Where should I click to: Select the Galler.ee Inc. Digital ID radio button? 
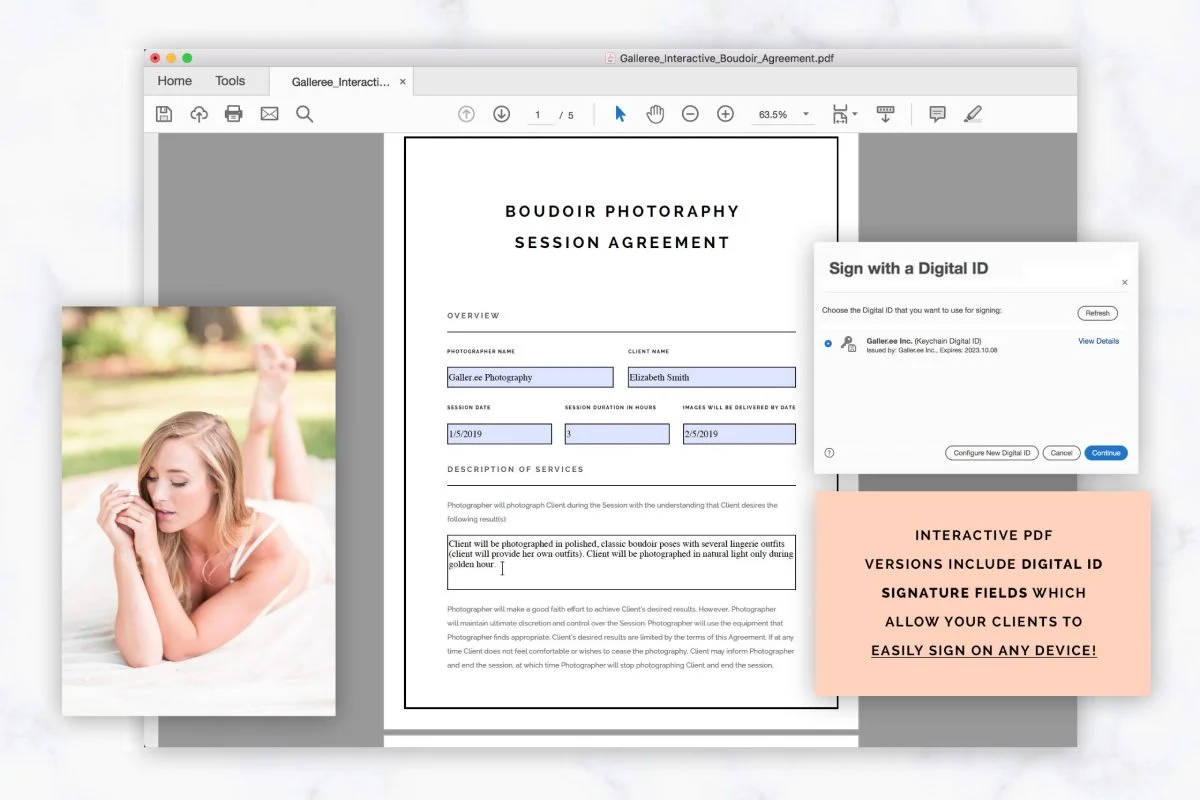828,343
